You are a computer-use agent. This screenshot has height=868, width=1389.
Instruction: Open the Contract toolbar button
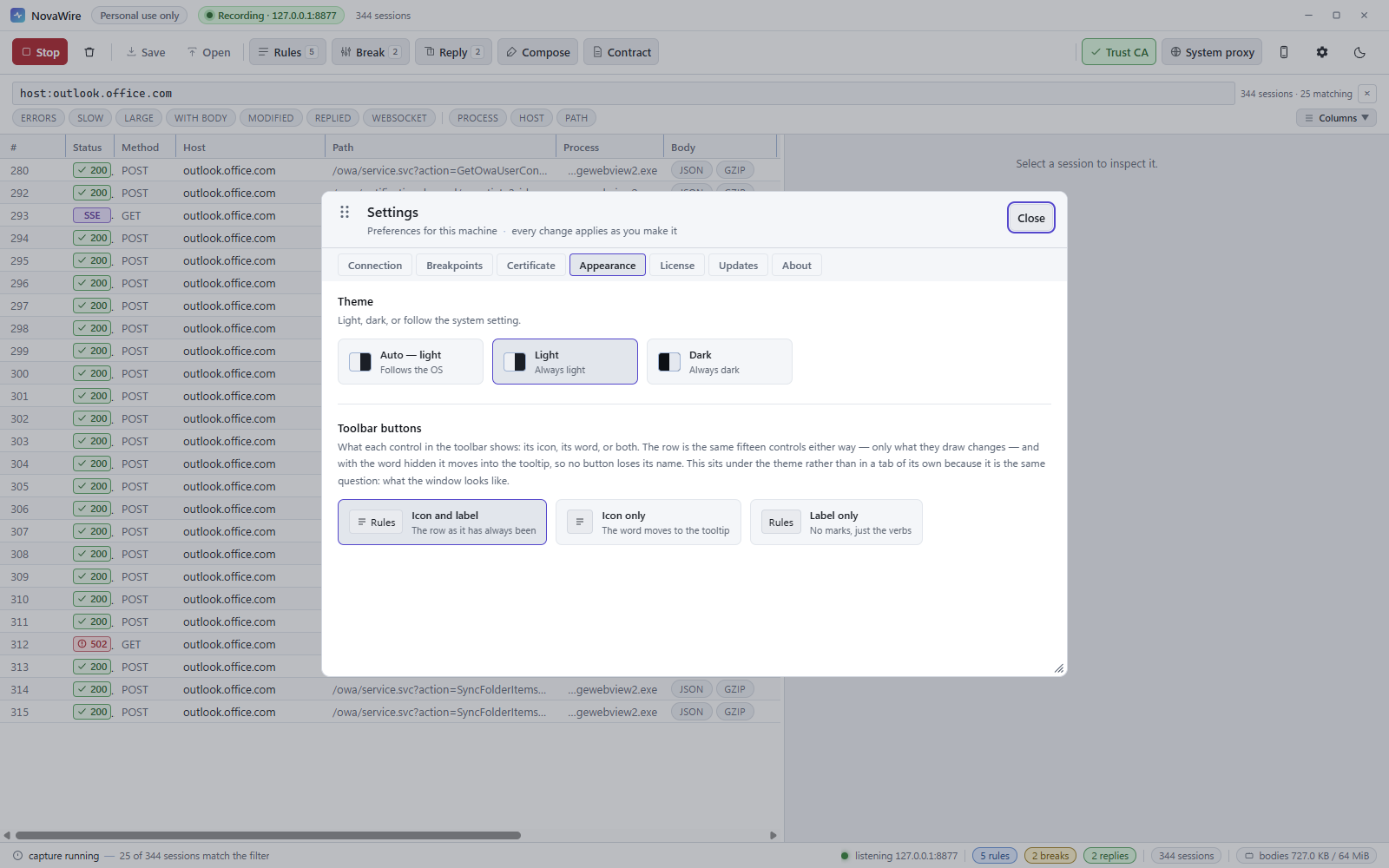coord(621,52)
